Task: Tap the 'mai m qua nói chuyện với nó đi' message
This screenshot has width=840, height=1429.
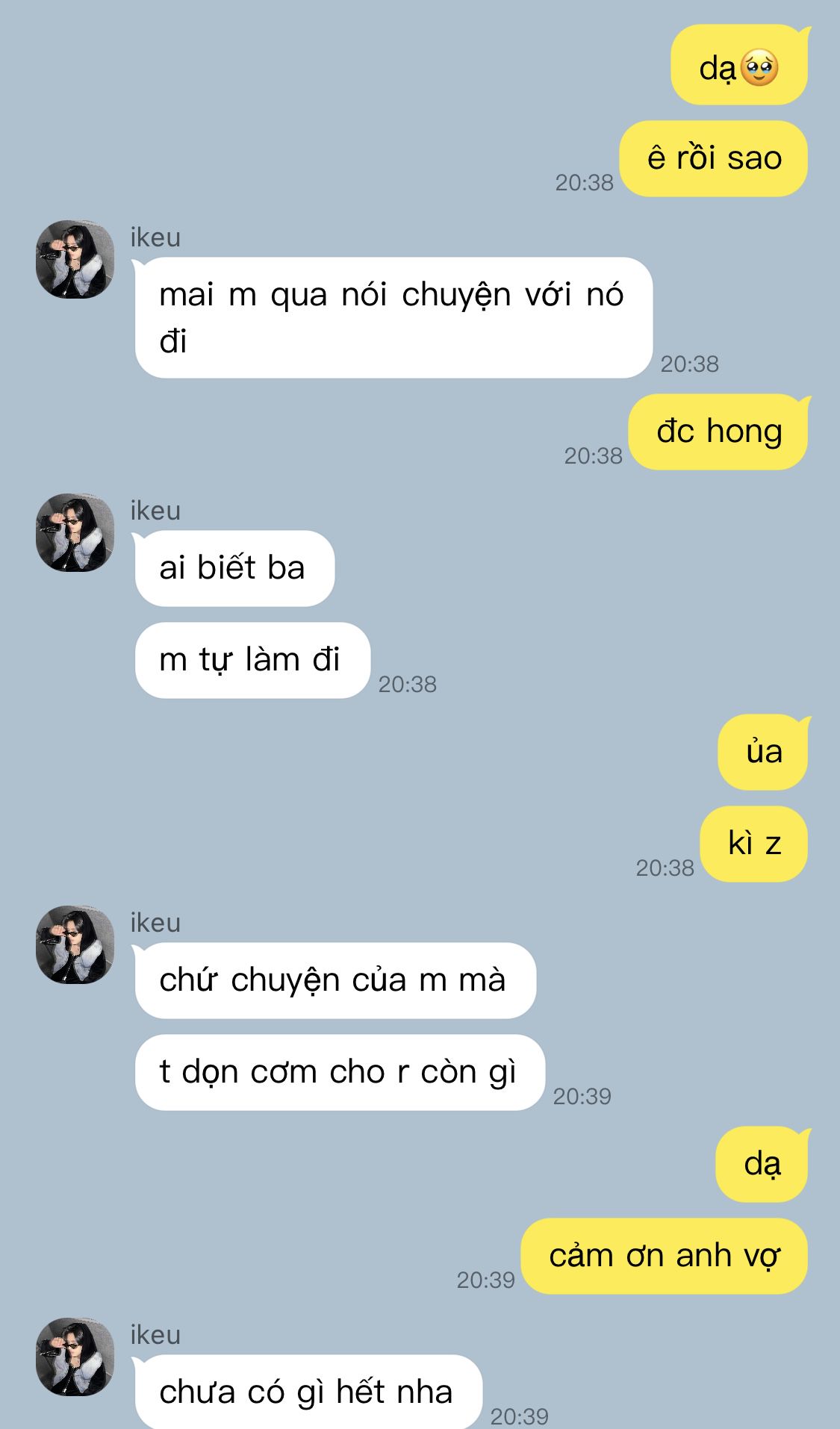Action: point(393,317)
